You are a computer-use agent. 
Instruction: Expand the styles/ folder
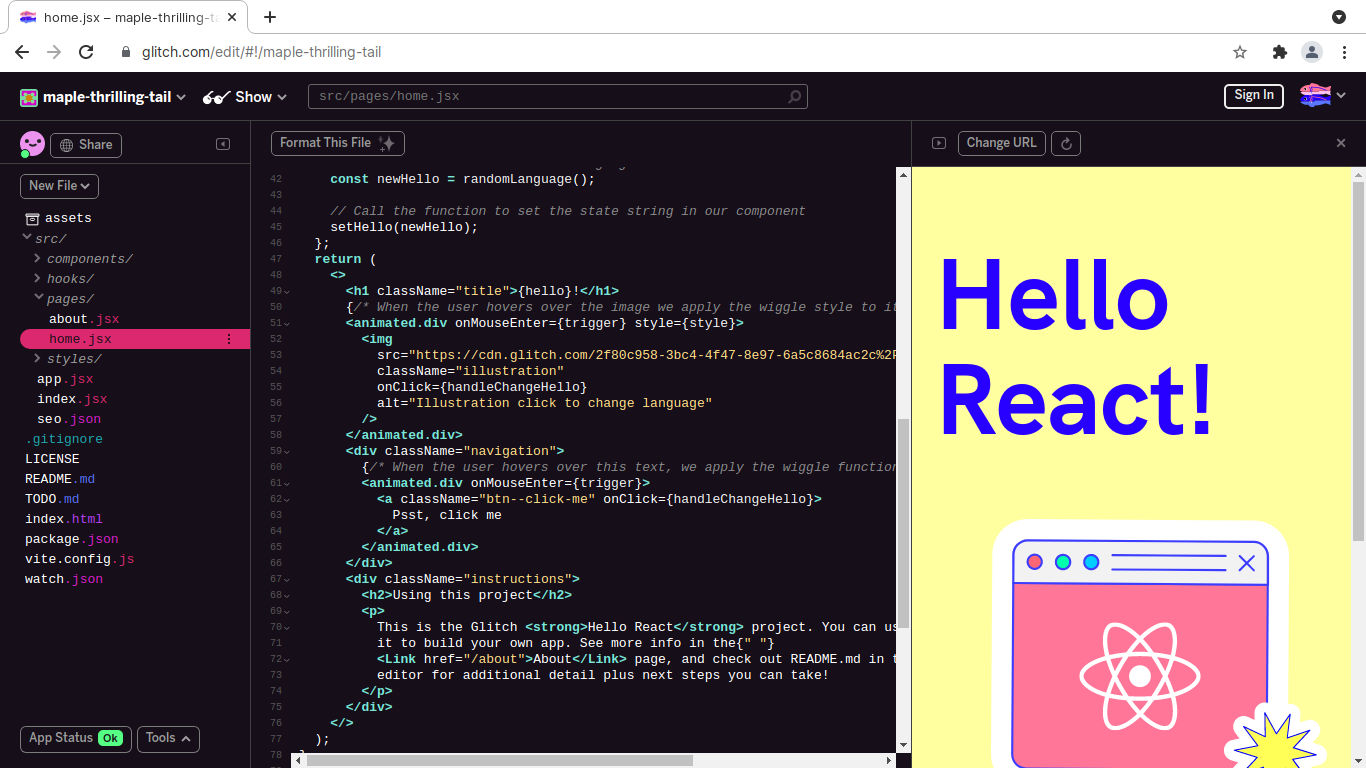(38, 358)
